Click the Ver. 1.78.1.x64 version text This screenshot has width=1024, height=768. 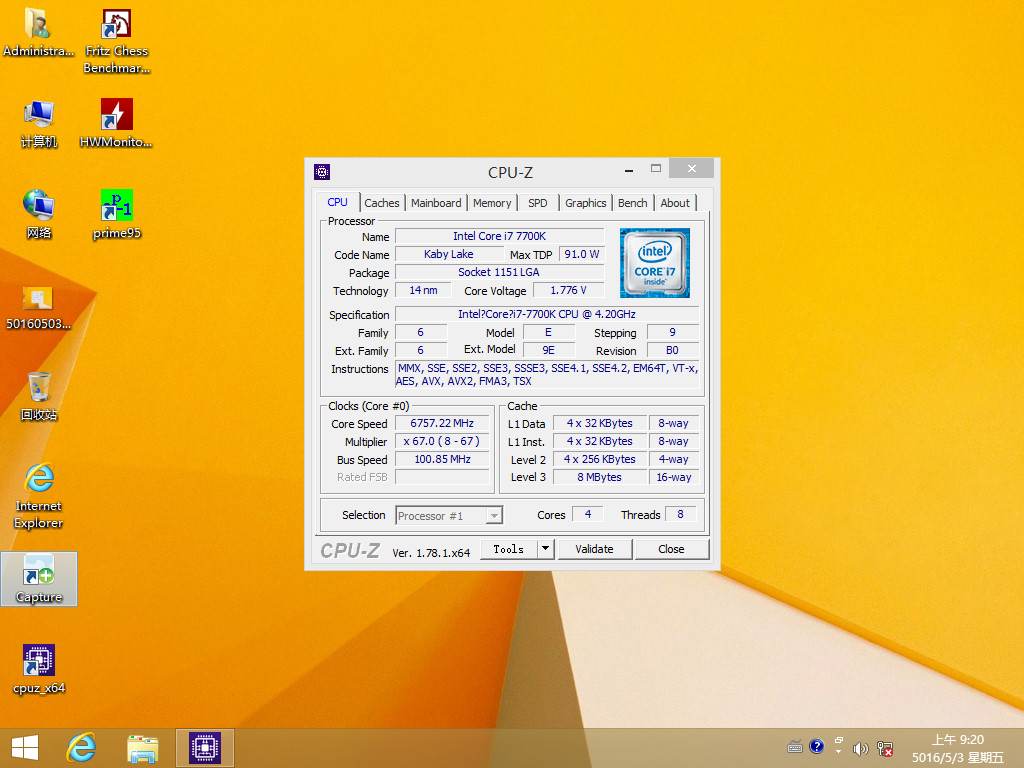tap(431, 553)
